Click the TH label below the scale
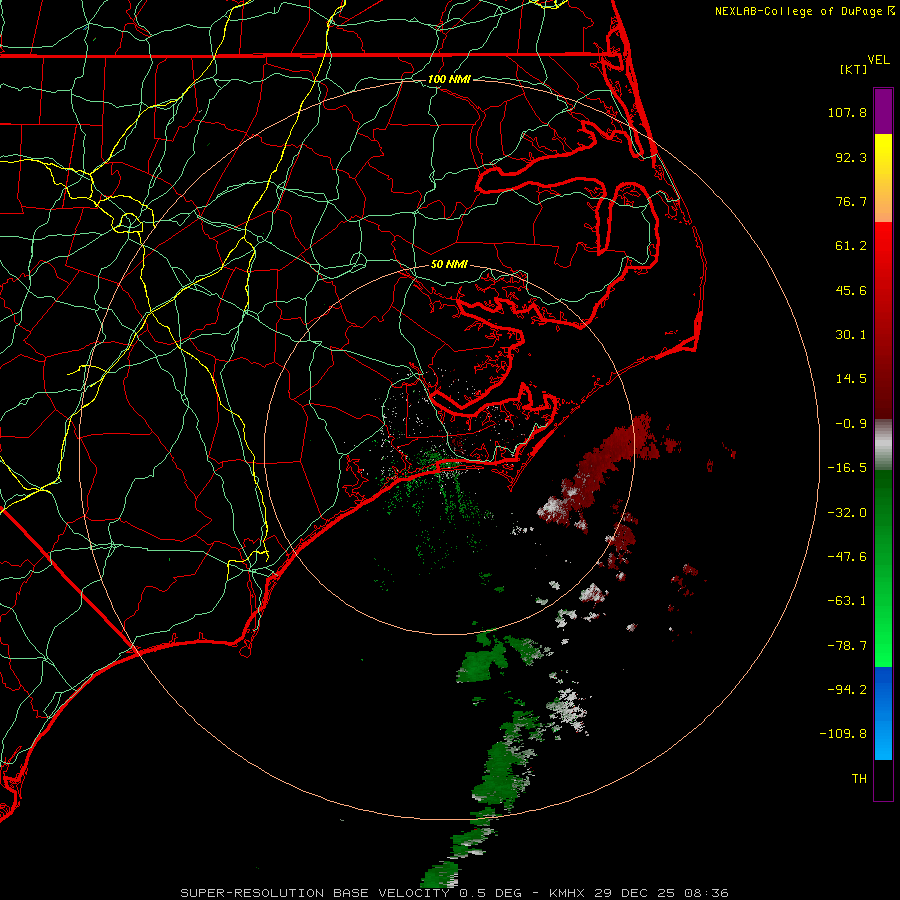This screenshot has height=900, width=900. pyautogui.click(x=859, y=779)
